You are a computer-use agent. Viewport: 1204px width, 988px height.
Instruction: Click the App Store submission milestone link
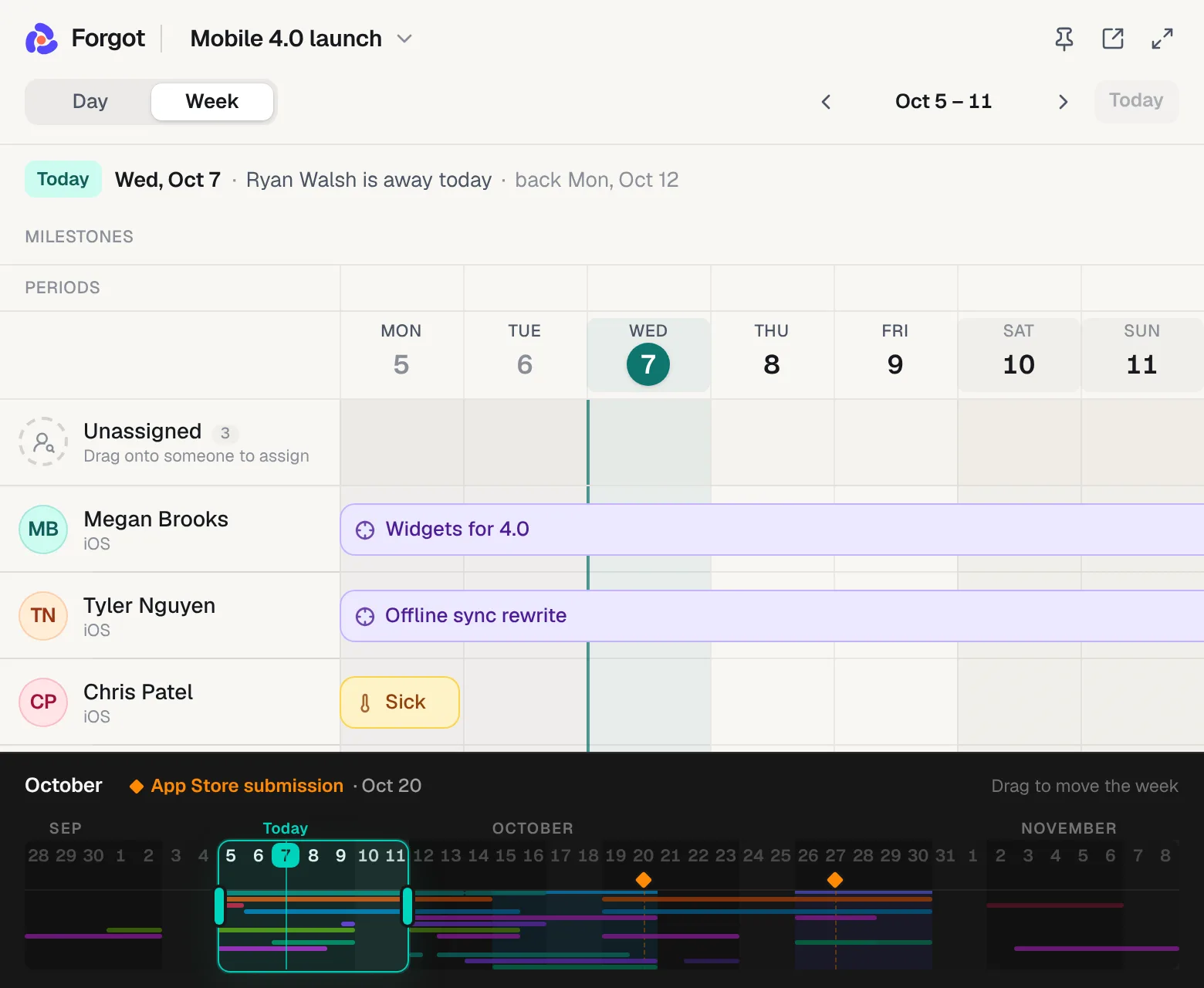tap(247, 786)
